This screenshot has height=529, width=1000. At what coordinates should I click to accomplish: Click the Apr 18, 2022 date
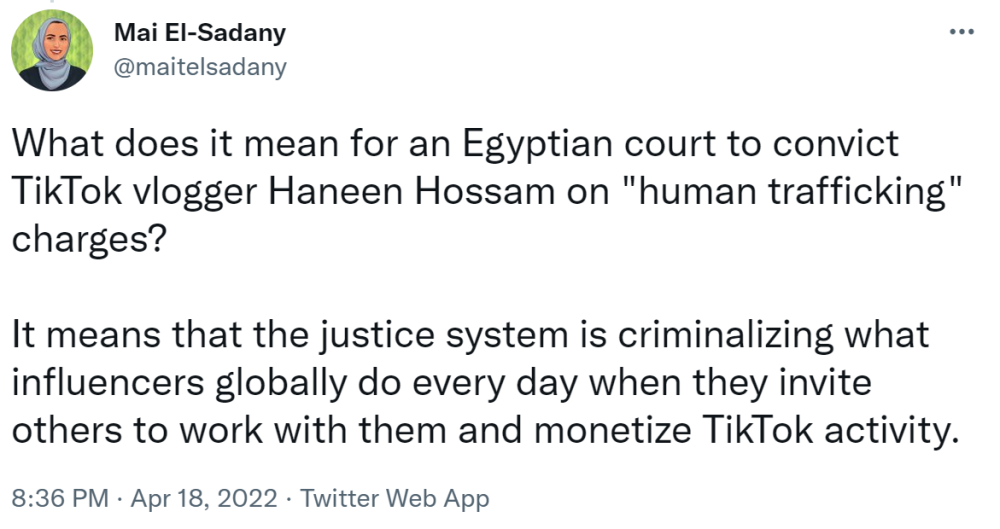pyautogui.click(x=204, y=498)
